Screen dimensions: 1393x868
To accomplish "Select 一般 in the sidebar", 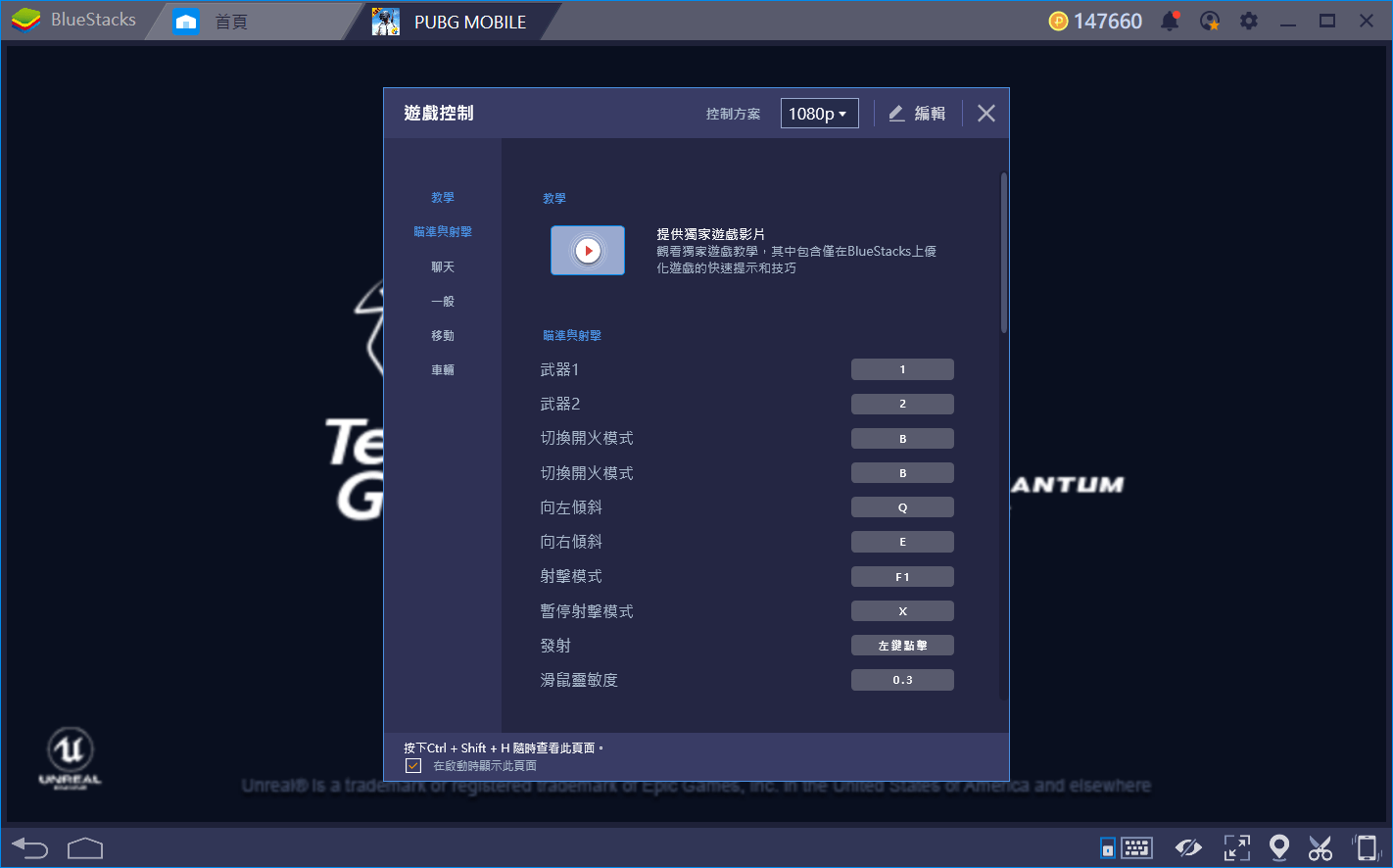I will click(443, 301).
